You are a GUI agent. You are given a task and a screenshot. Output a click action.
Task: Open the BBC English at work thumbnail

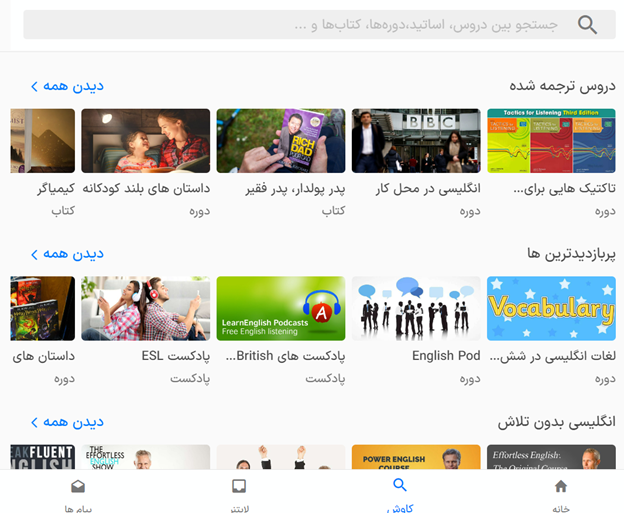(416, 140)
